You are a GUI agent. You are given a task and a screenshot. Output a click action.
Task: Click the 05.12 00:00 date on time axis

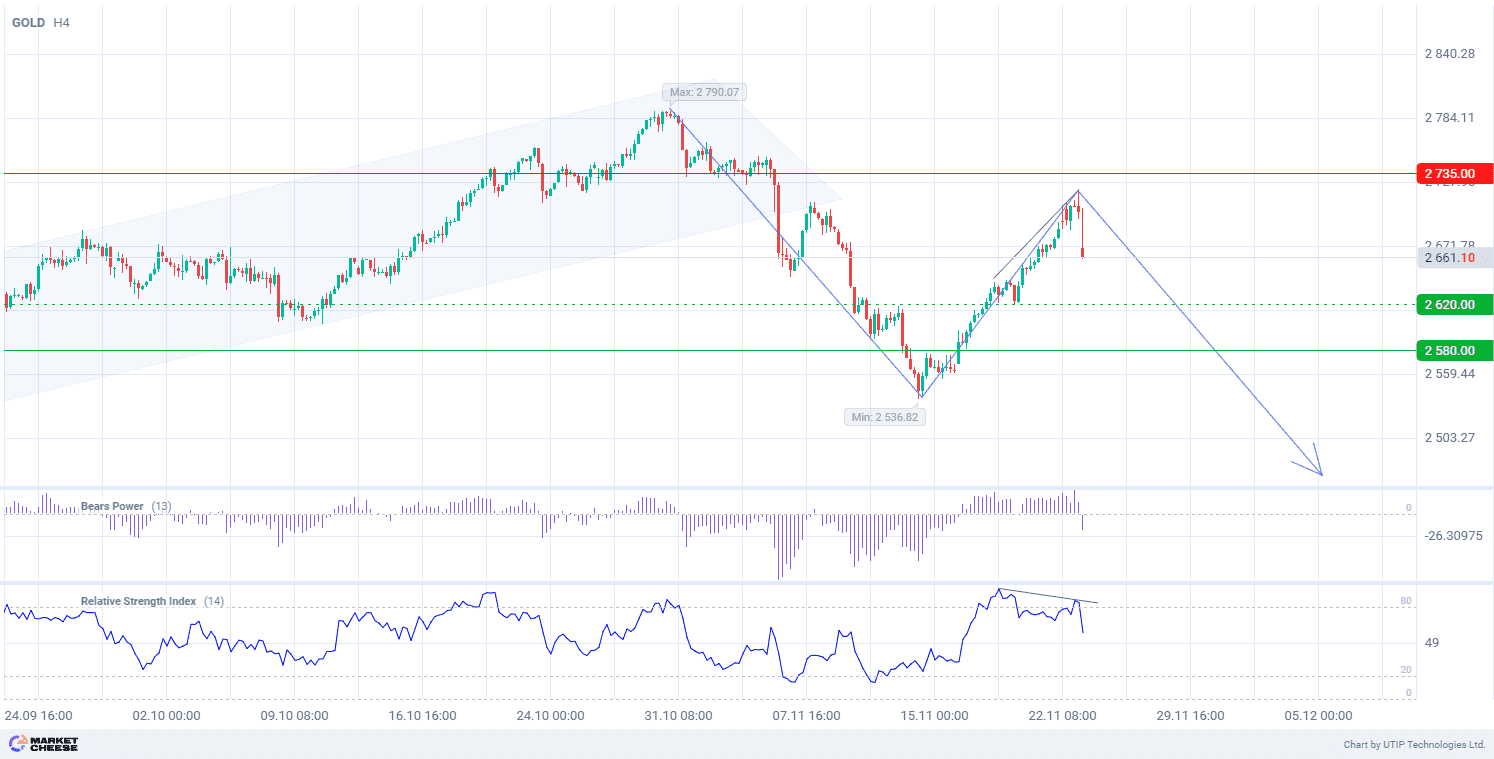pyautogui.click(x=1318, y=716)
